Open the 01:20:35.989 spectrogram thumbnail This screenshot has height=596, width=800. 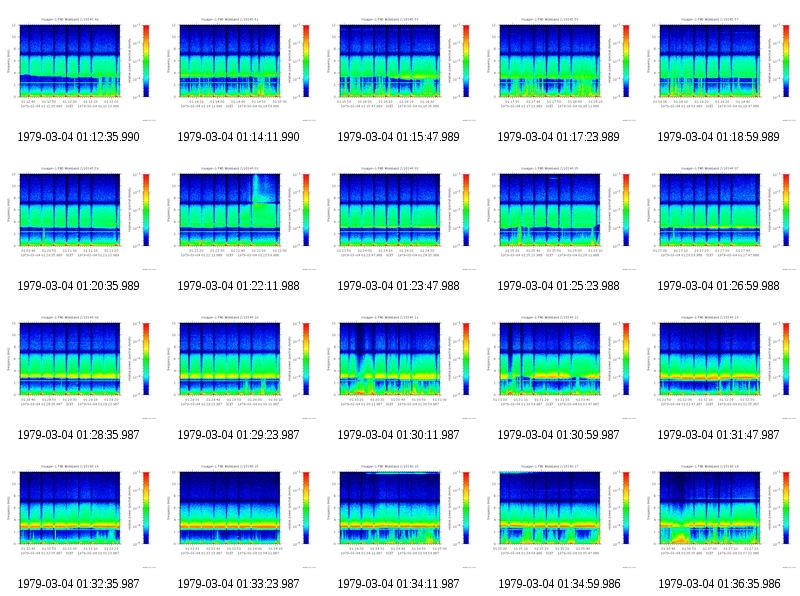point(79,217)
